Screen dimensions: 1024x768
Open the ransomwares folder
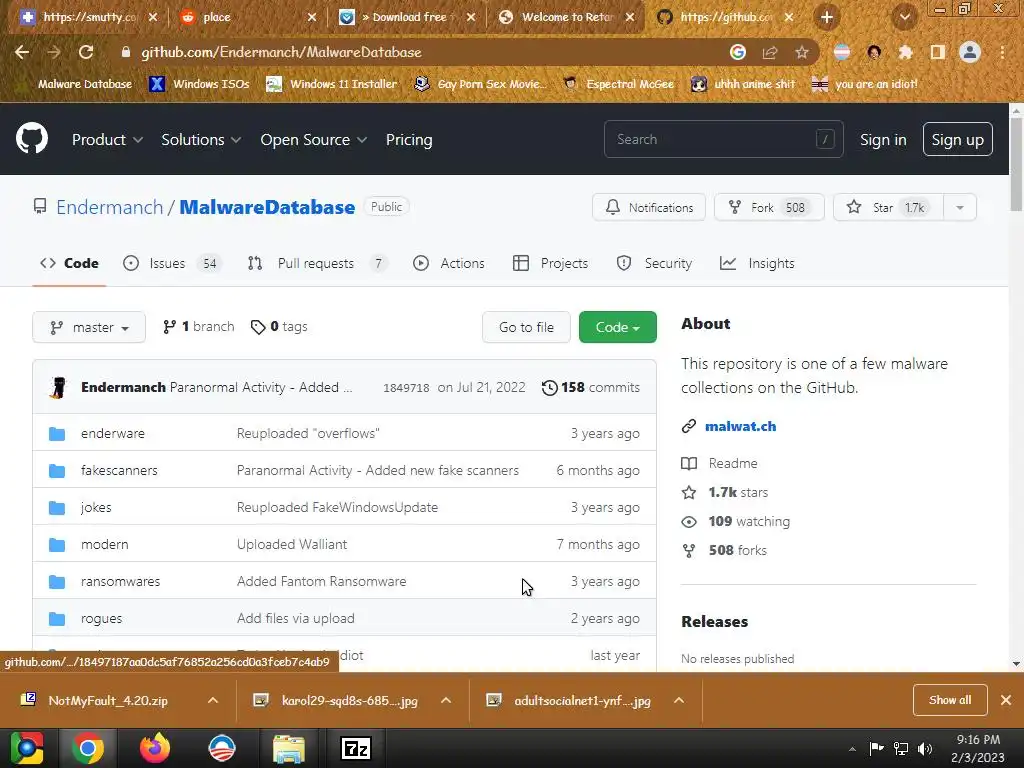coord(120,581)
